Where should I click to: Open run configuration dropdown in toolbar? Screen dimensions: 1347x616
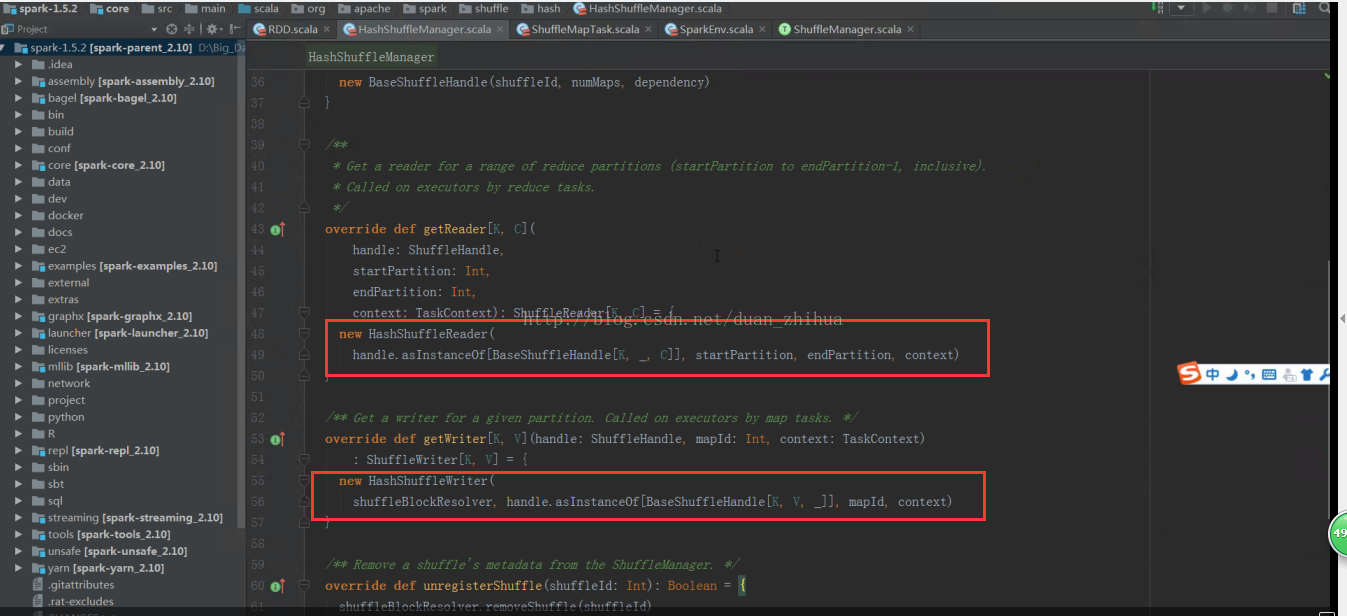(1183, 8)
